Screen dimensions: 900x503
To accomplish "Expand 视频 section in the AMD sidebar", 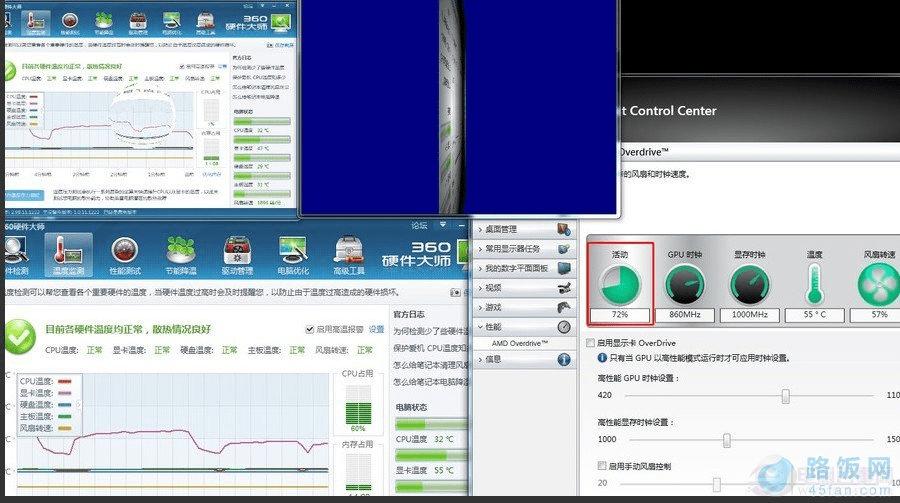I will pos(523,288).
